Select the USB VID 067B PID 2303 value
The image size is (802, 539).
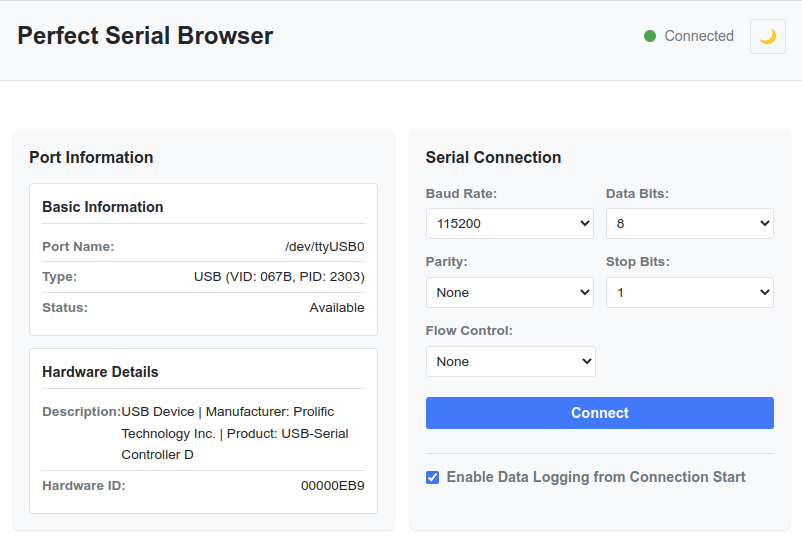(279, 277)
